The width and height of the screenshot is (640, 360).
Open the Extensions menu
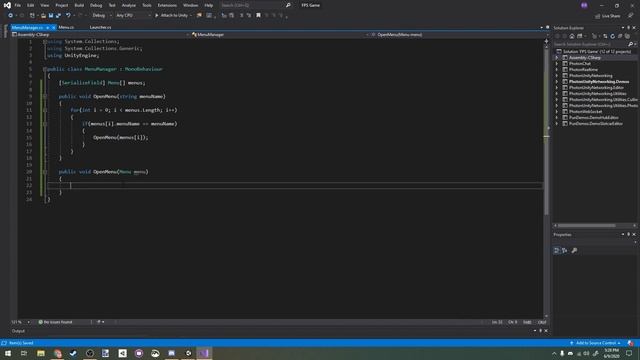[x=167, y=5]
